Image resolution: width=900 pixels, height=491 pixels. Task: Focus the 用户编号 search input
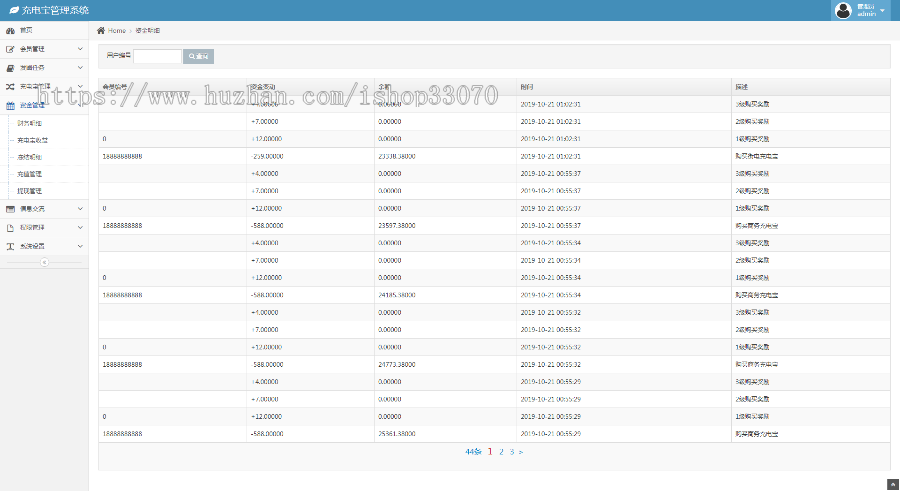click(x=157, y=56)
